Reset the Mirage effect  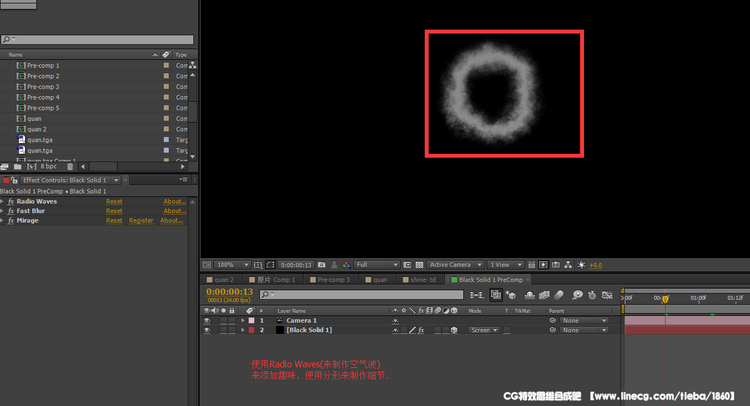(x=114, y=220)
